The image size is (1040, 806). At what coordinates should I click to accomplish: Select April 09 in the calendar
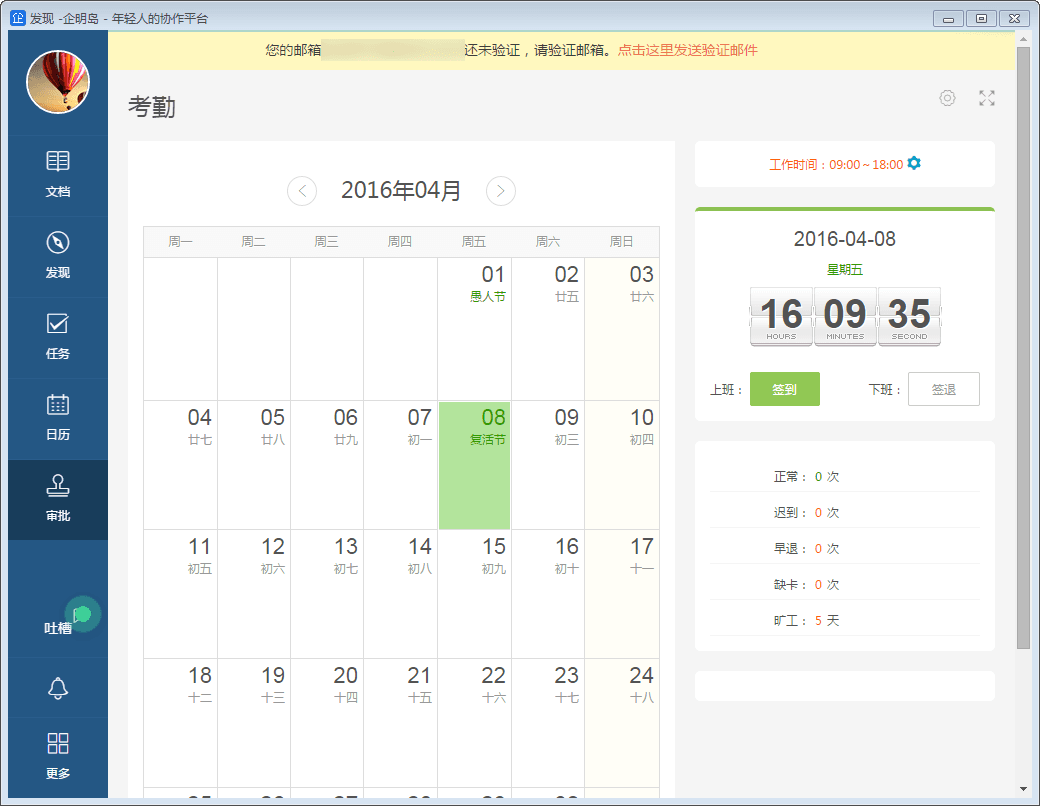click(x=548, y=465)
